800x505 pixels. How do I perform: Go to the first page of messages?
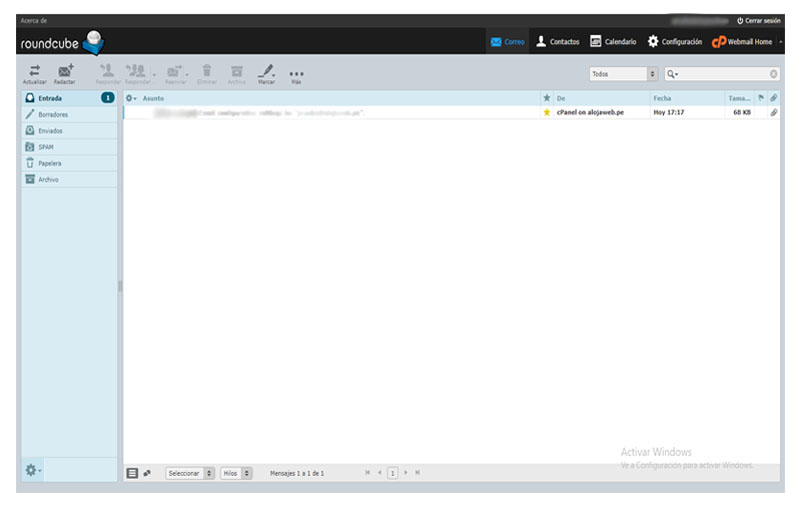(x=367, y=473)
